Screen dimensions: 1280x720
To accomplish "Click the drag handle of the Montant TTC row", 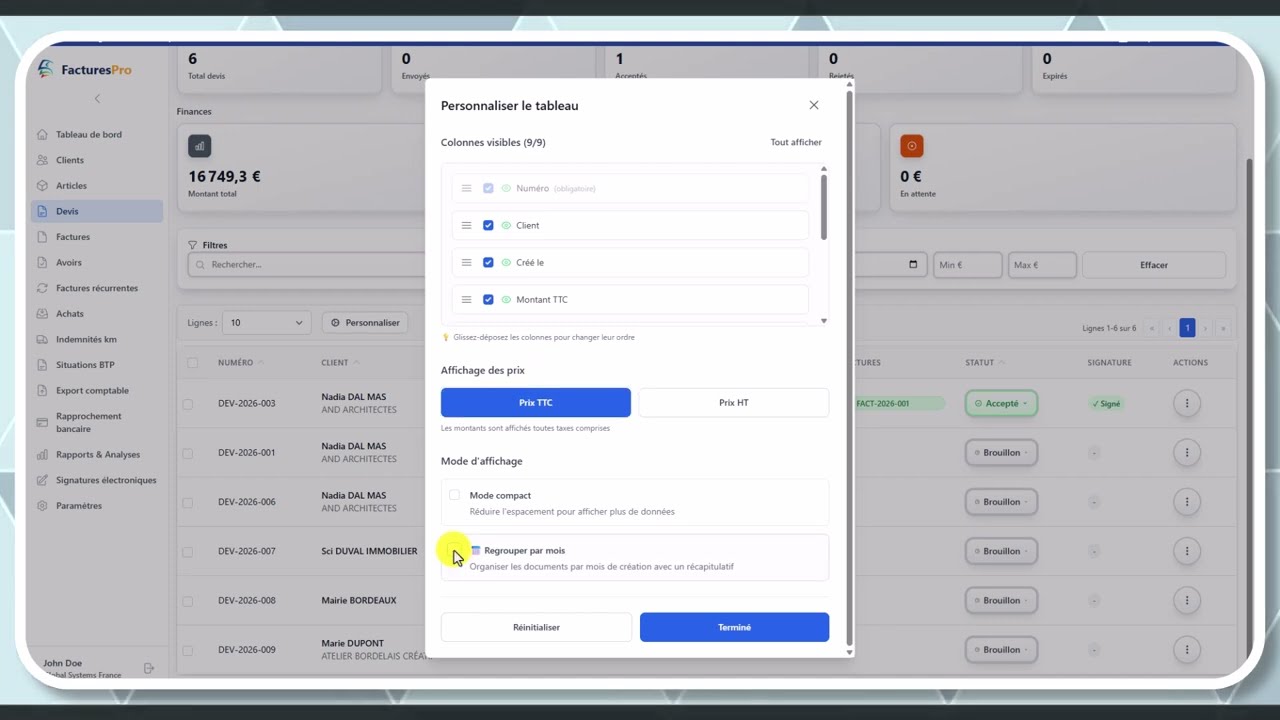I will 466,299.
